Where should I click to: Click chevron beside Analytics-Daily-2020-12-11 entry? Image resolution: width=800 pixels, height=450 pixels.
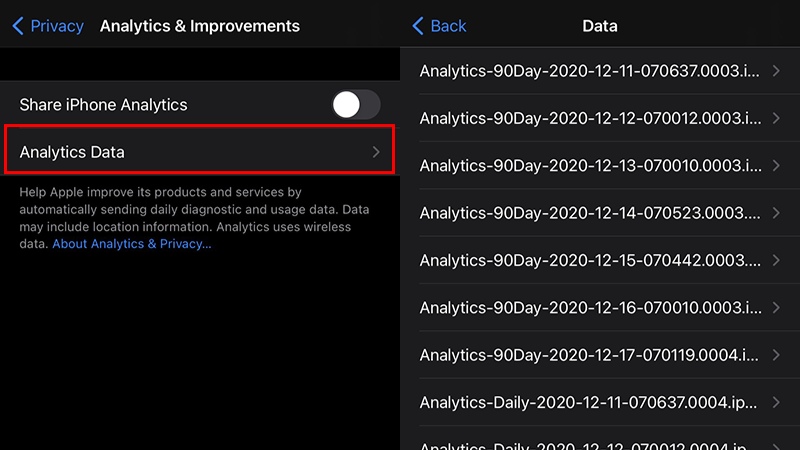point(777,402)
